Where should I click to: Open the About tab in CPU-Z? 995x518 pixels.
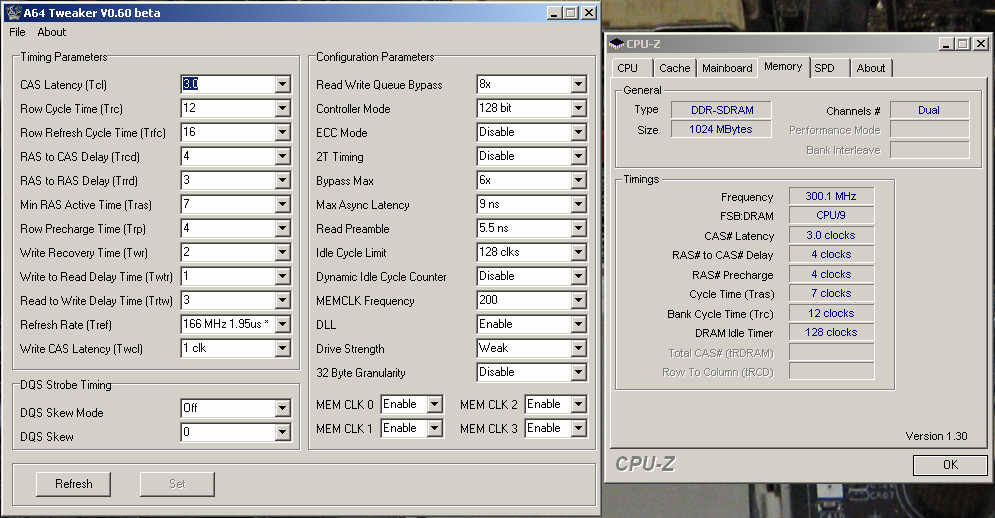coord(871,68)
